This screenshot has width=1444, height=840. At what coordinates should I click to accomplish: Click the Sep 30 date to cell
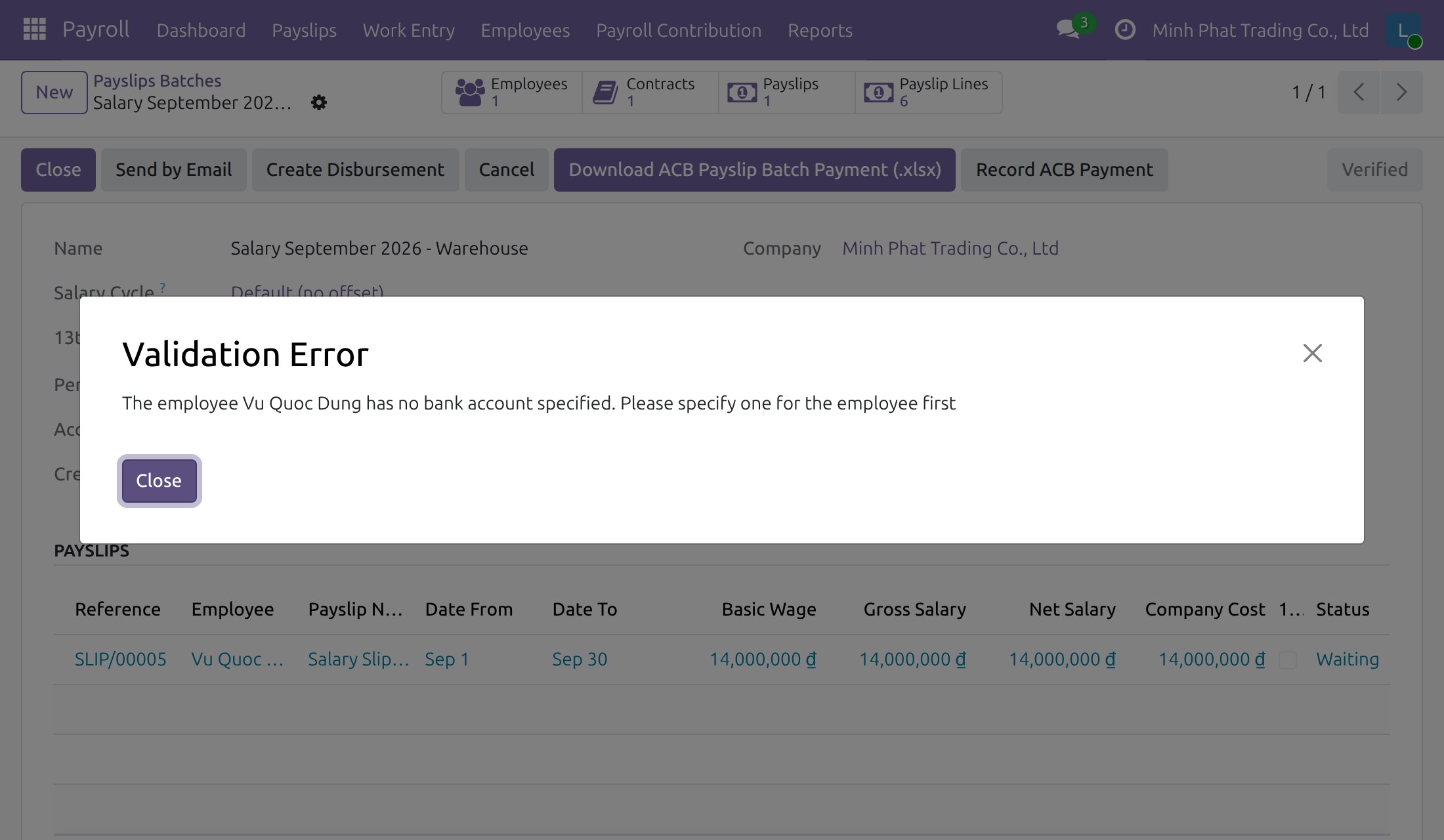click(x=580, y=660)
